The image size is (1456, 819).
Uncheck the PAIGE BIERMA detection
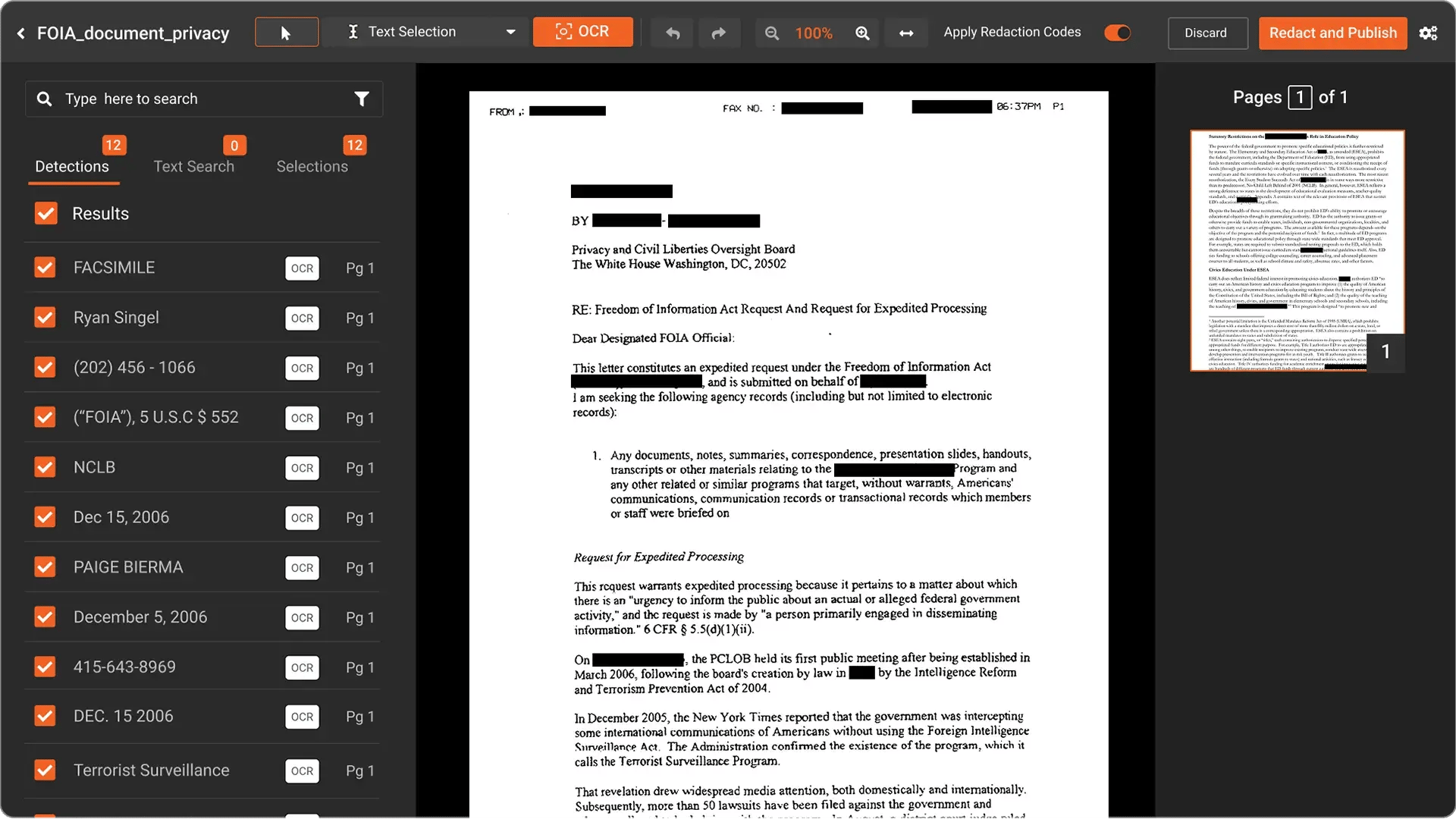point(45,566)
